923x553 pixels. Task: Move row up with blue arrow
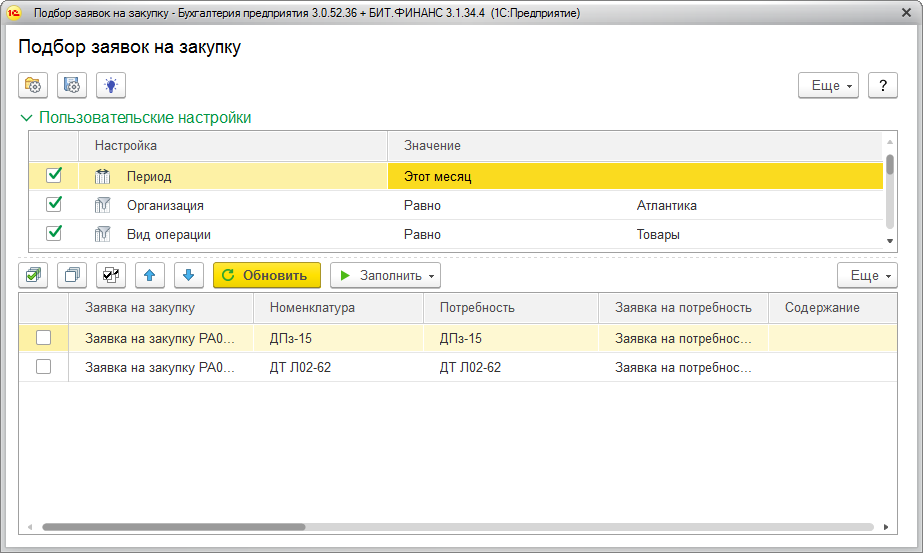(150, 275)
